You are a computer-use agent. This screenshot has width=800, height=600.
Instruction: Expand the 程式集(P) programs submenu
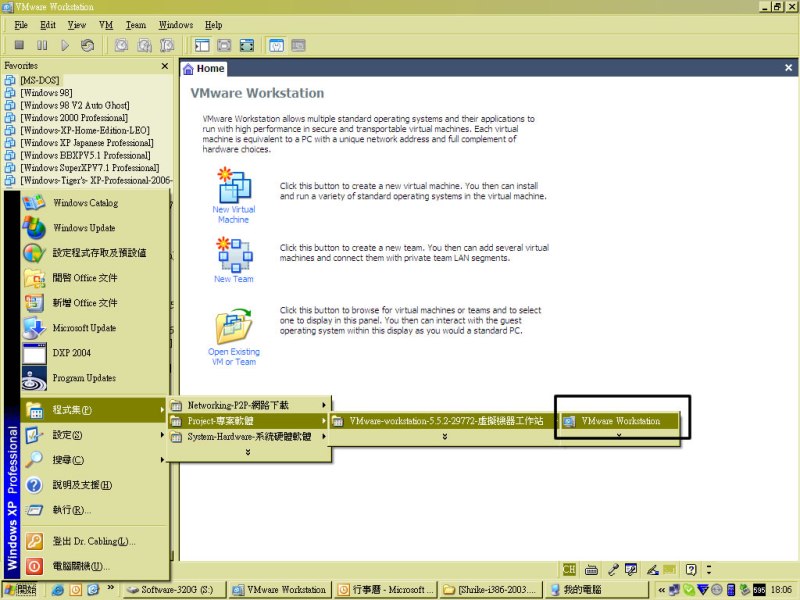pyautogui.click(x=94, y=410)
